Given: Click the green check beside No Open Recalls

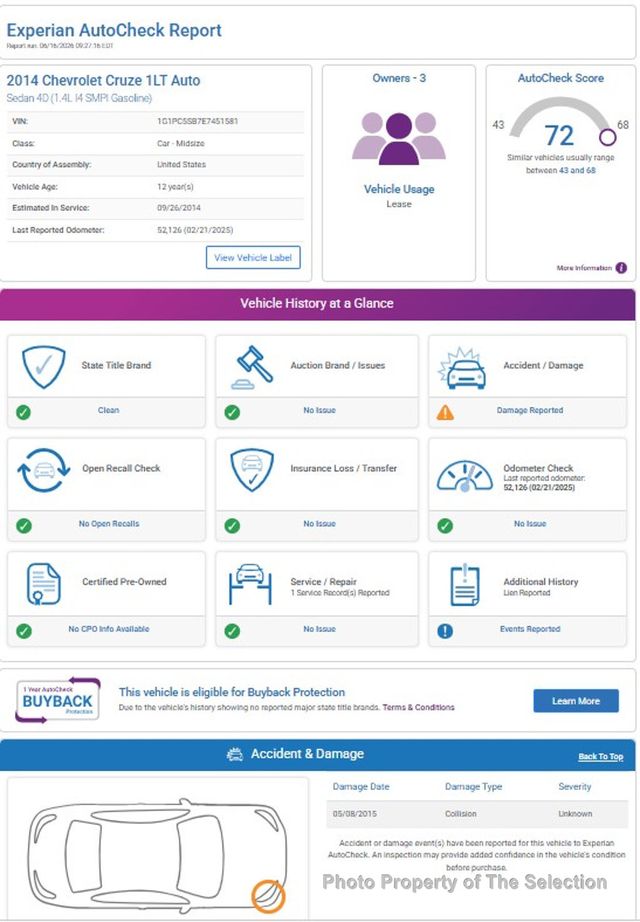Looking at the screenshot, I should [24, 525].
